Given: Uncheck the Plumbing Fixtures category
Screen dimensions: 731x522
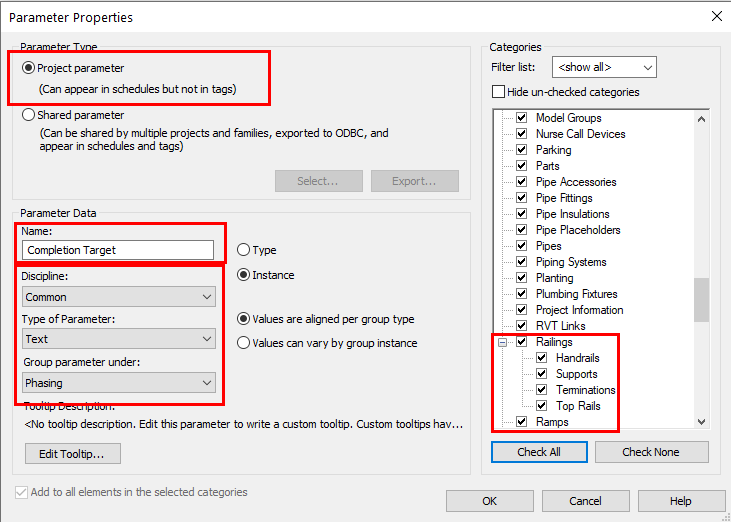Looking at the screenshot, I should pyautogui.click(x=521, y=294).
